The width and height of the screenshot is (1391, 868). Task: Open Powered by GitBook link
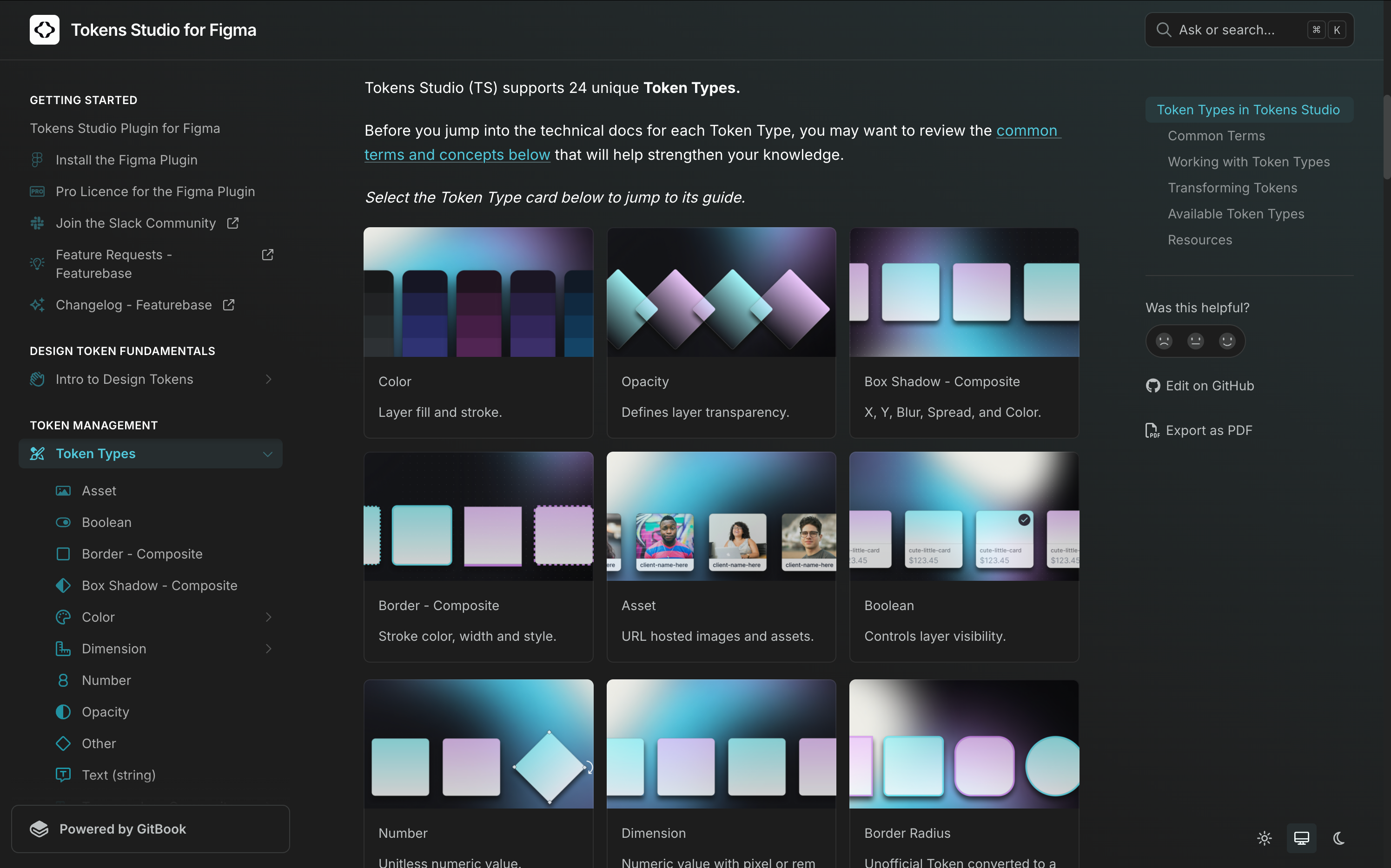[x=151, y=829]
